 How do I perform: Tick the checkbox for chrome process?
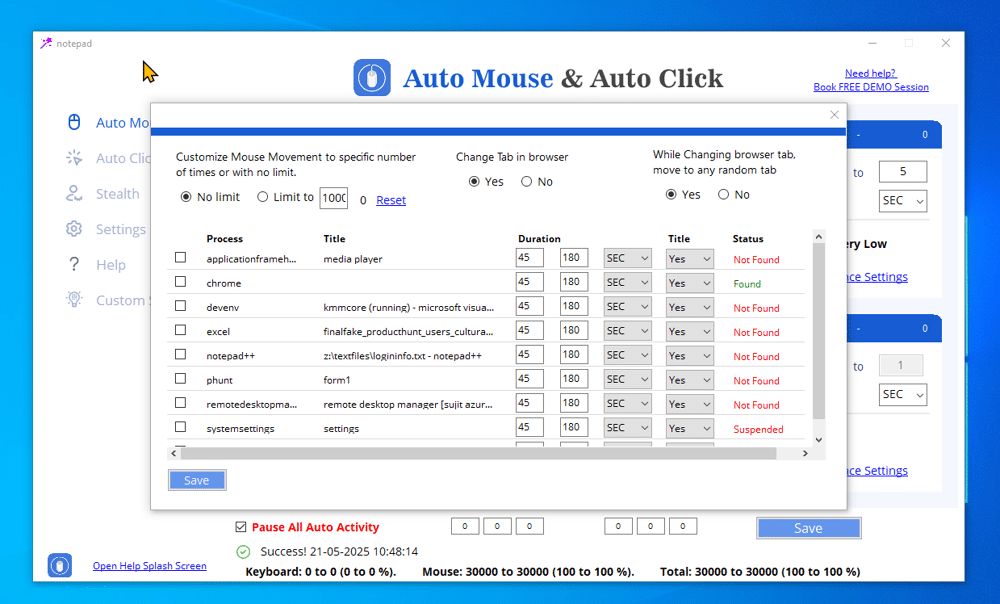point(181,282)
